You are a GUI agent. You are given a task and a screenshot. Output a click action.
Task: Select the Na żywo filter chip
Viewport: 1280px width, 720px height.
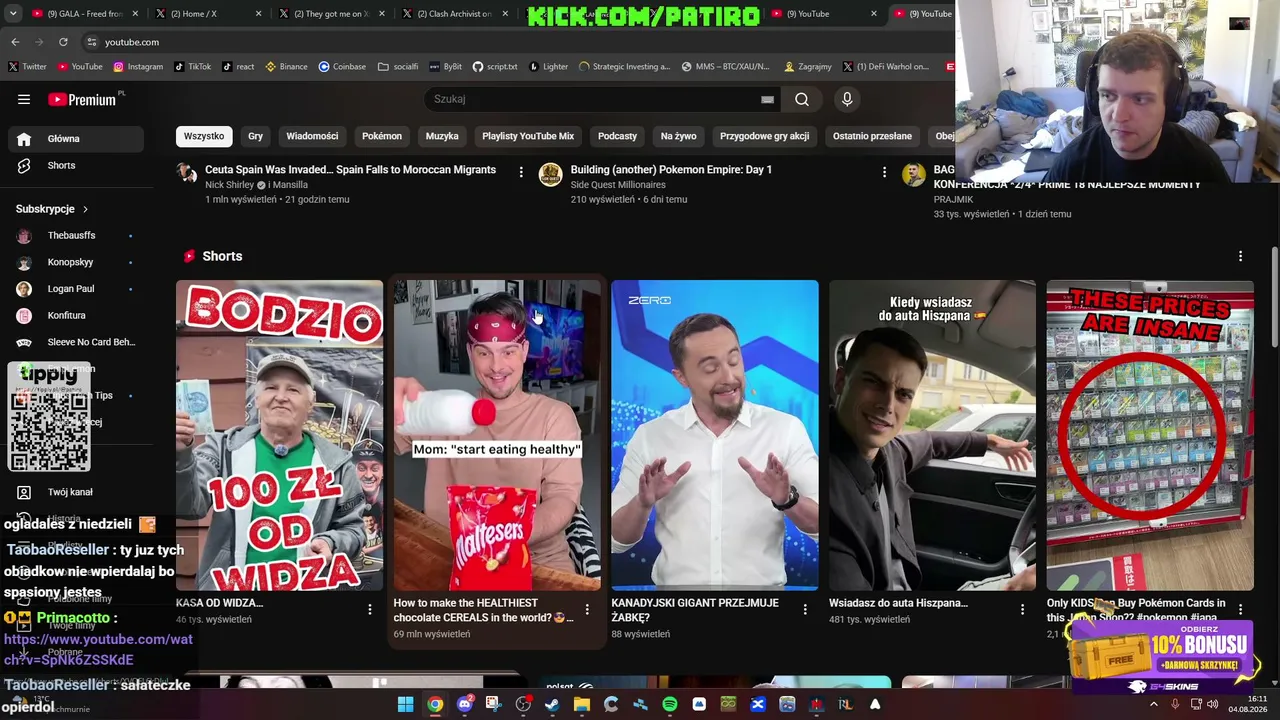click(678, 136)
